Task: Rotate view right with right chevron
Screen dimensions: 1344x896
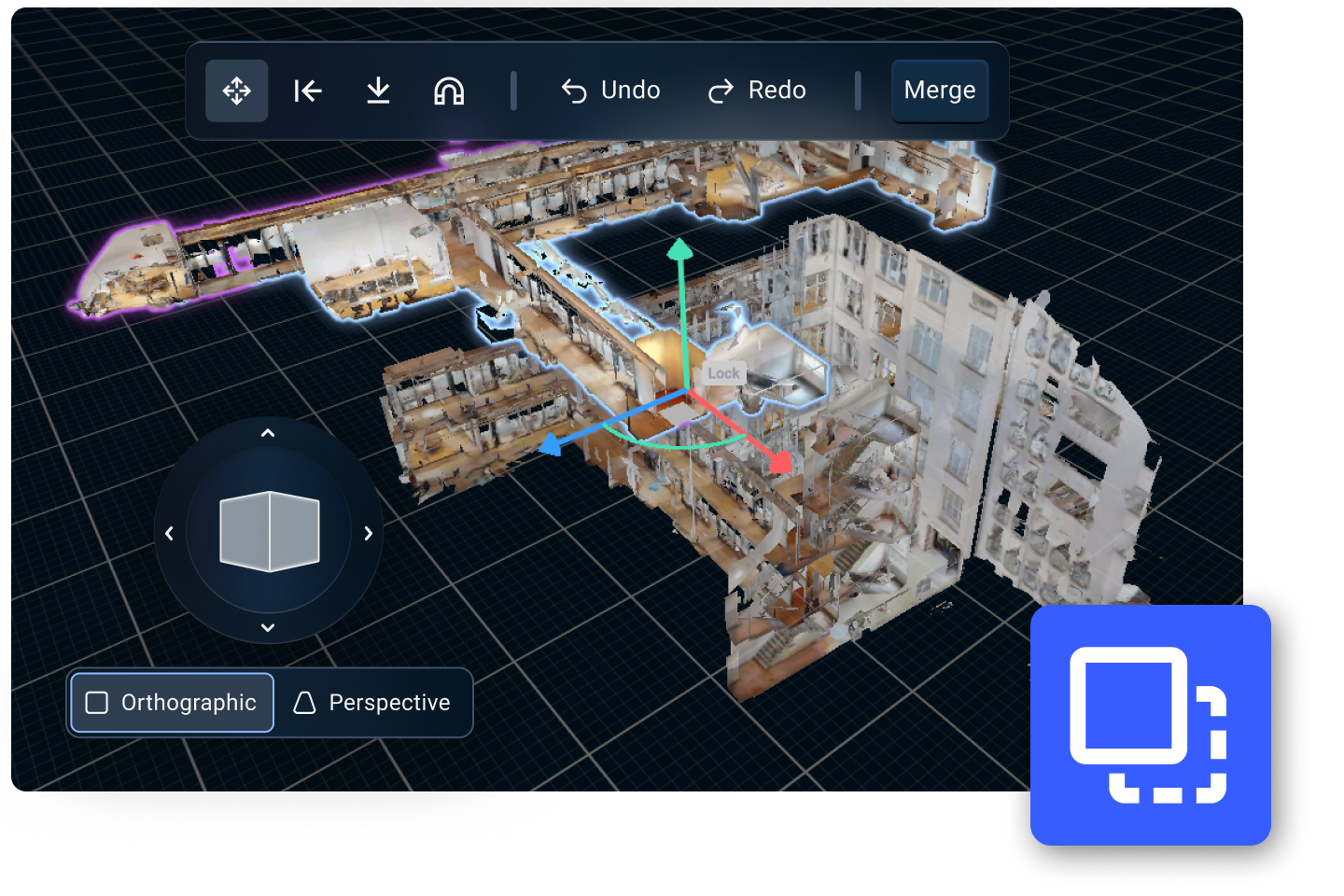Action: pos(368,533)
